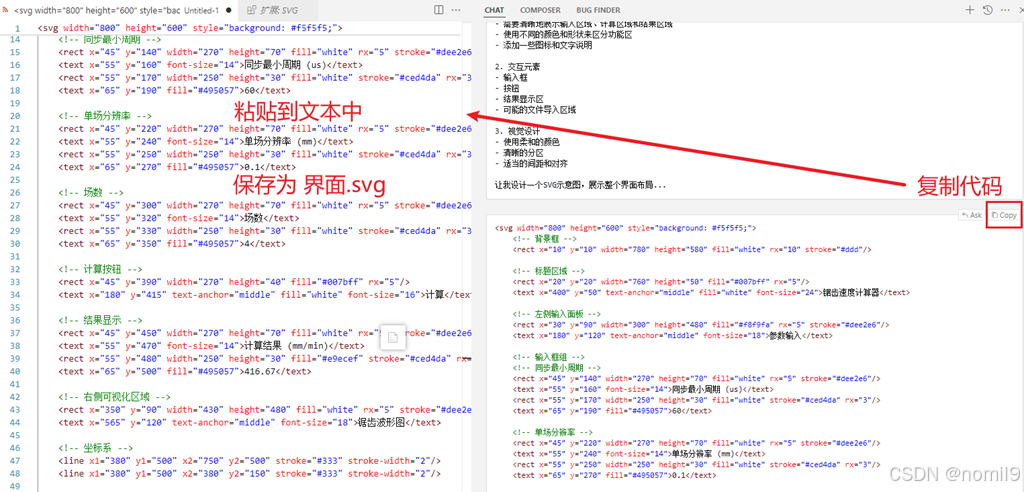Click comment 场数 on line 26
1024x492 pixels.
pos(90,193)
